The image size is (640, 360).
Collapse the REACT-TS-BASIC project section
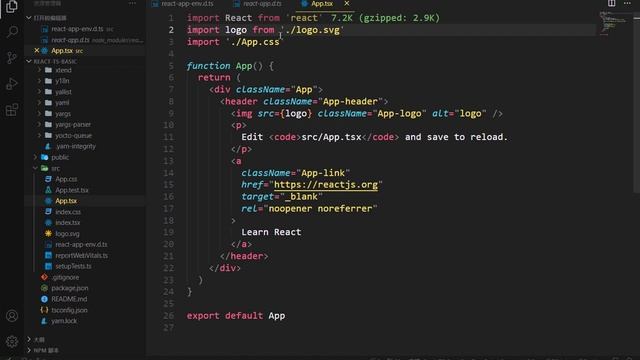(x=29, y=61)
